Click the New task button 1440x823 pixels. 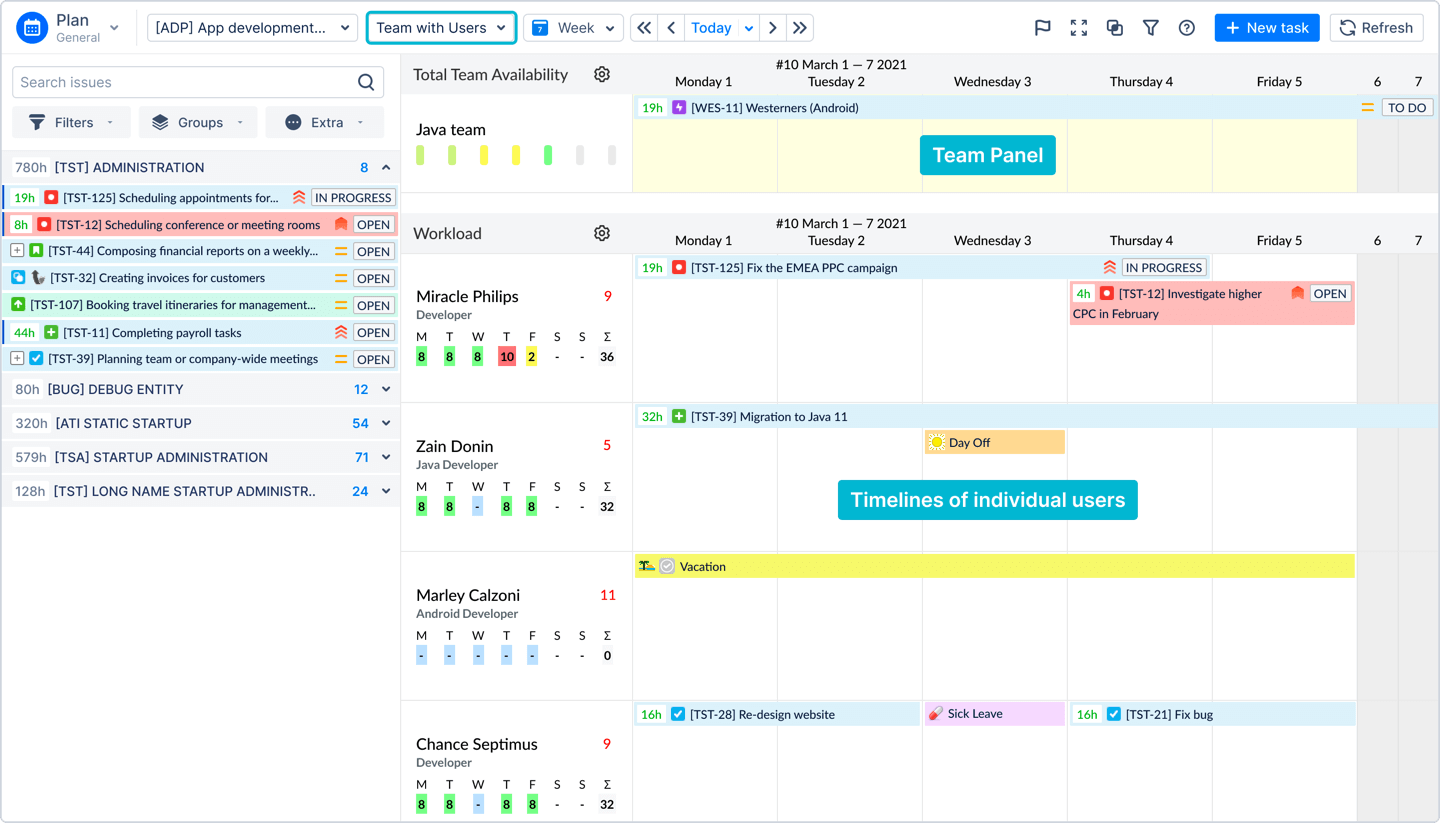1266,28
